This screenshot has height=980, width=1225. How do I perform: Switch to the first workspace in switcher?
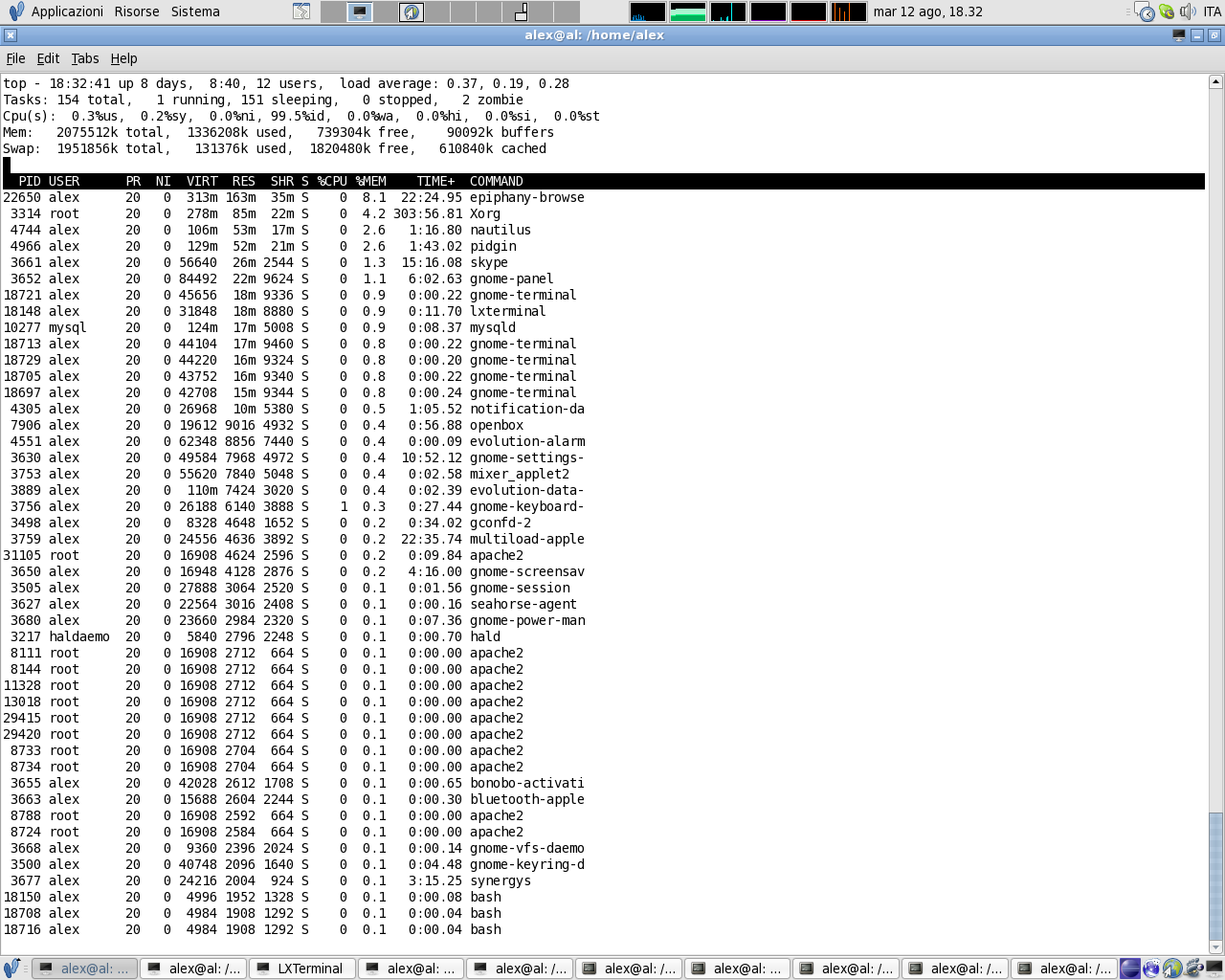coord(334,11)
